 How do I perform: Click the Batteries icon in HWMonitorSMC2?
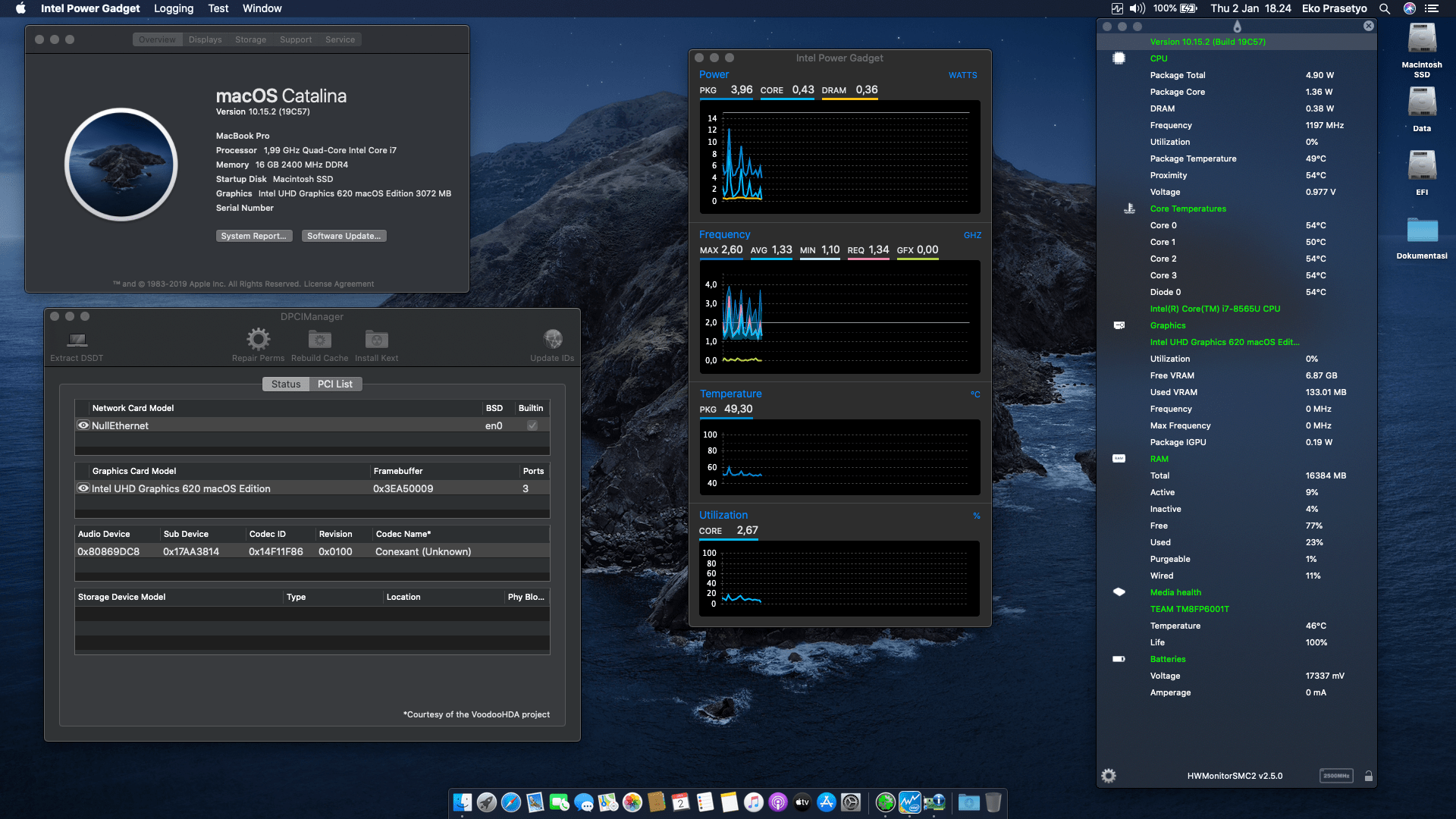[x=1119, y=659]
